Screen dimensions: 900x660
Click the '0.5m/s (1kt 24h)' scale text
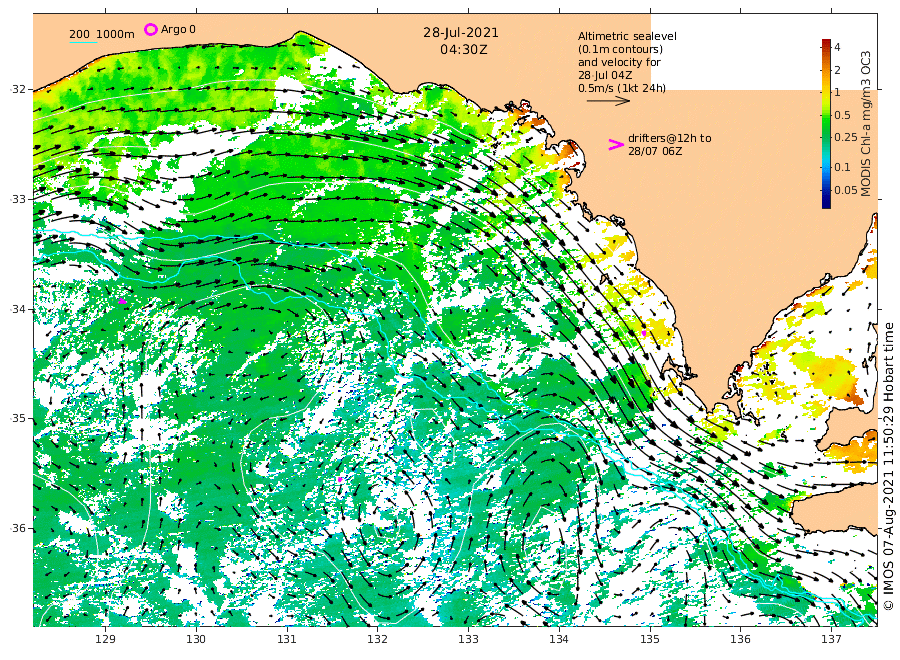click(622, 88)
